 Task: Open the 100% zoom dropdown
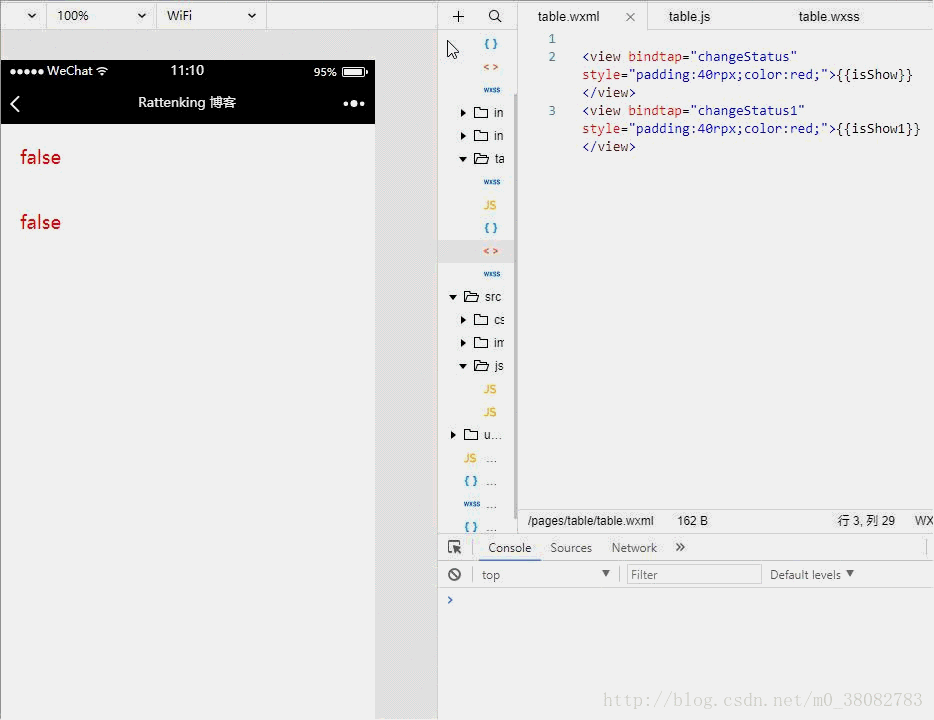pos(101,15)
